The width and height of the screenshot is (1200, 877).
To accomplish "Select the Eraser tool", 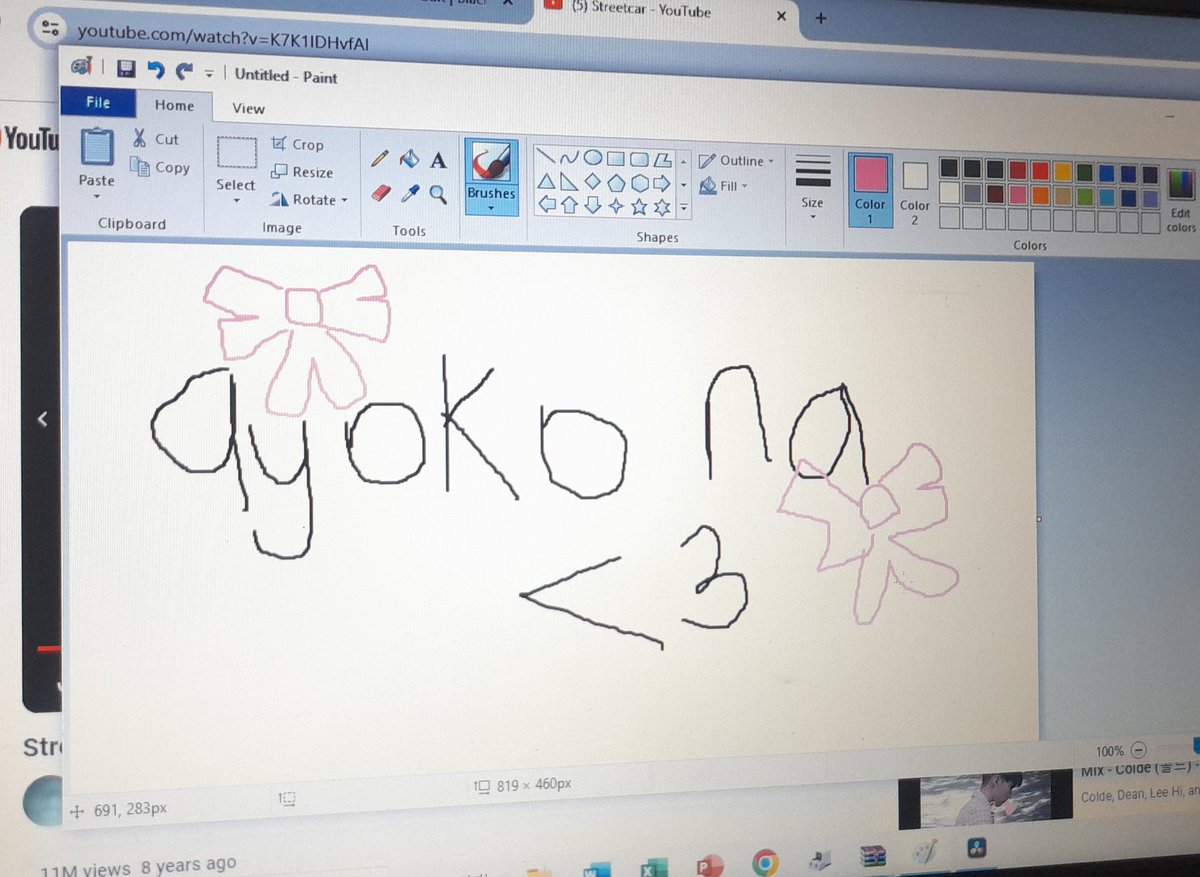I will tap(380, 191).
